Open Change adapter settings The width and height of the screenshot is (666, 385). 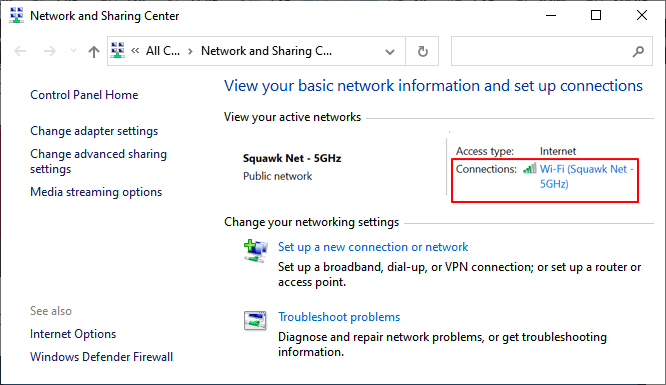[94, 131]
